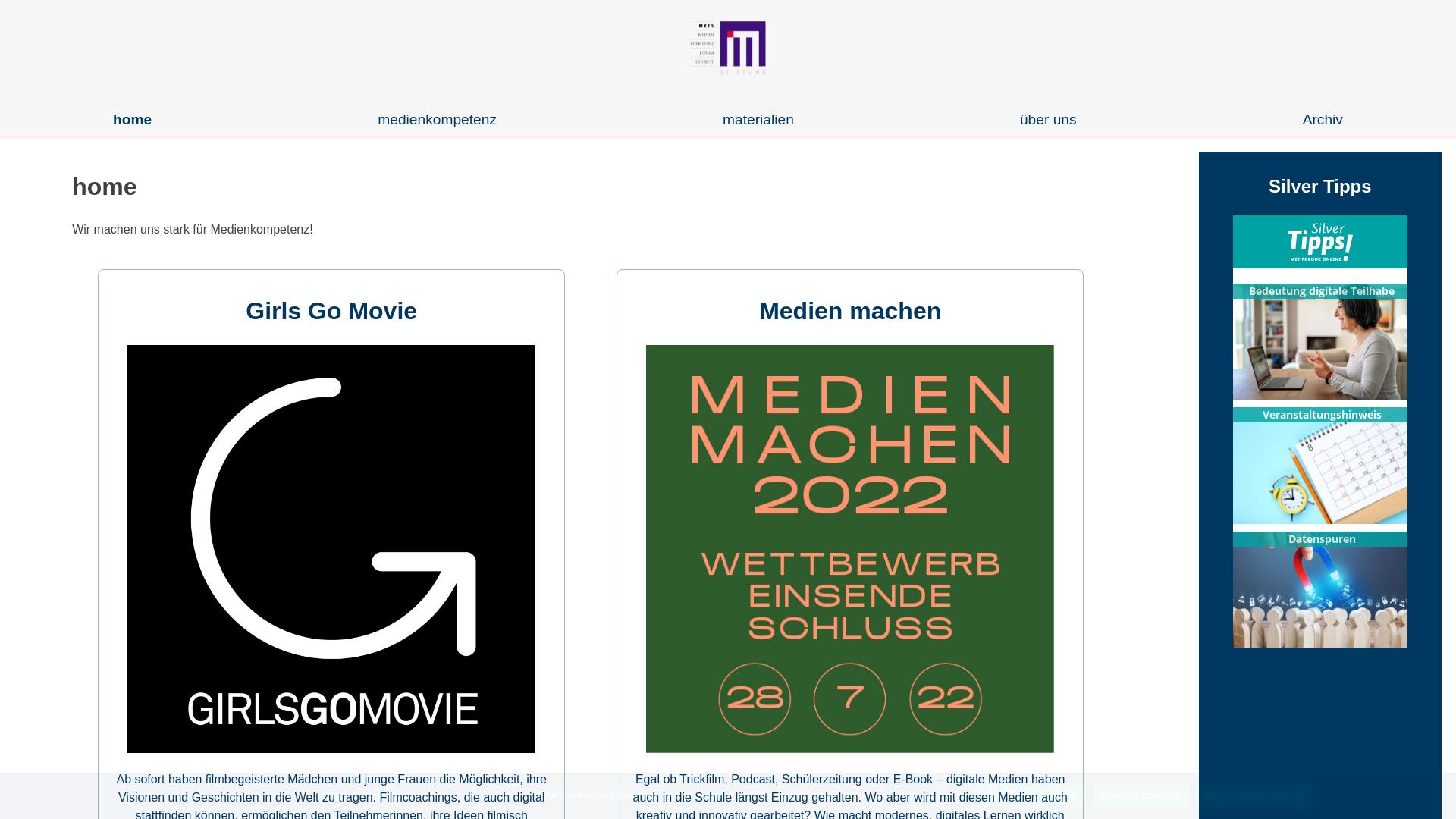Open the home menu item
Viewport: 1456px width, 819px height.
click(x=132, y=120)
